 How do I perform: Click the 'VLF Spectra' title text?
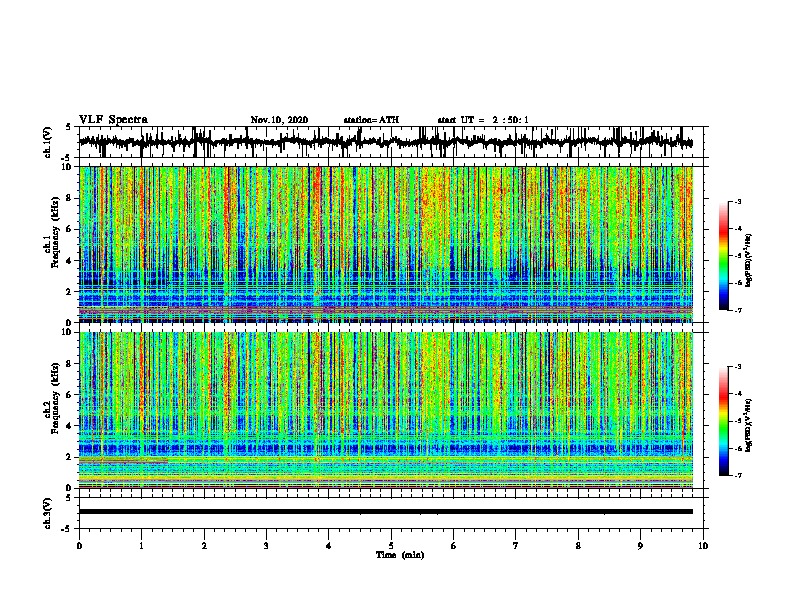113,120
